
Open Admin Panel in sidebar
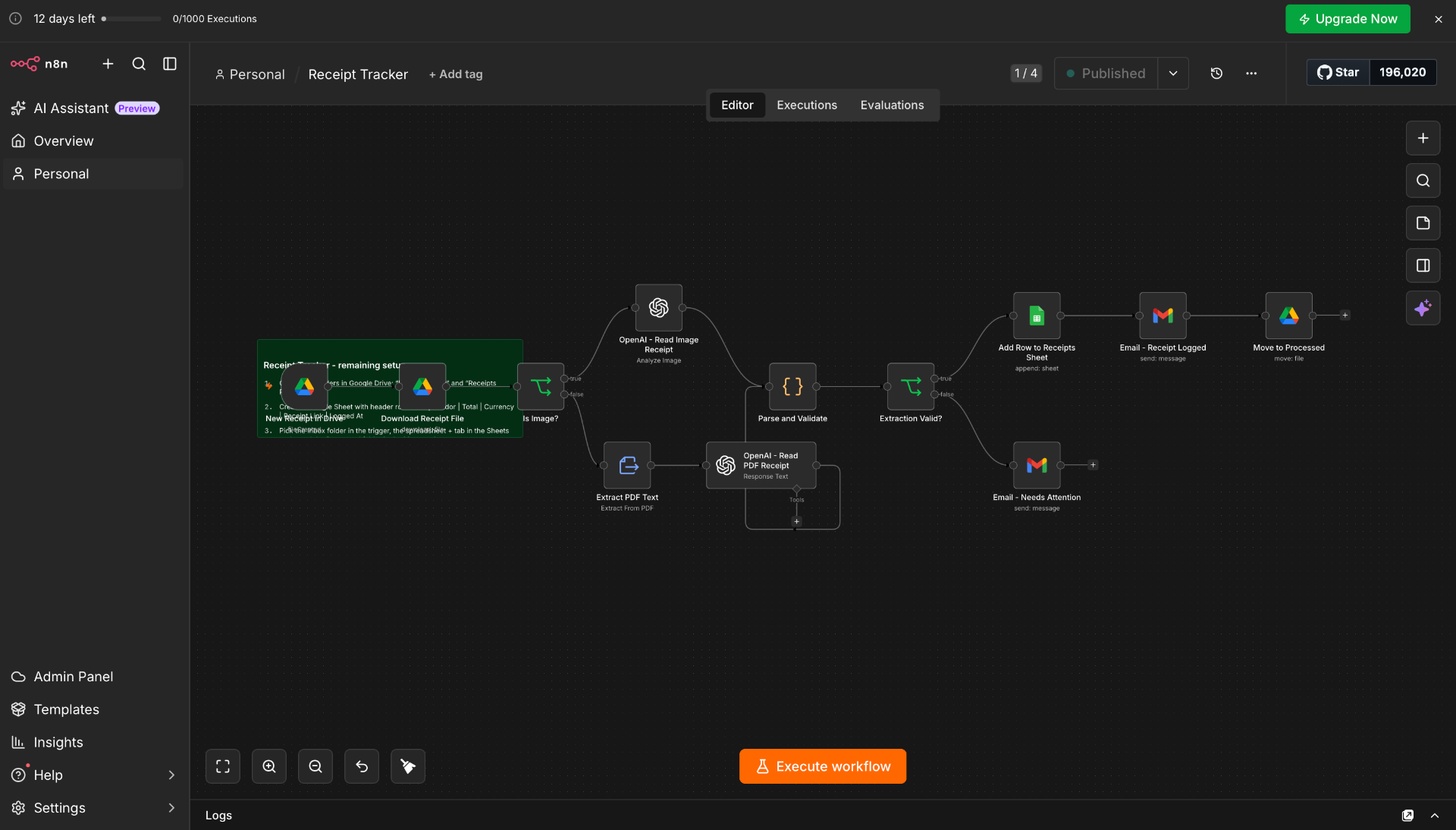pos(93,677)
